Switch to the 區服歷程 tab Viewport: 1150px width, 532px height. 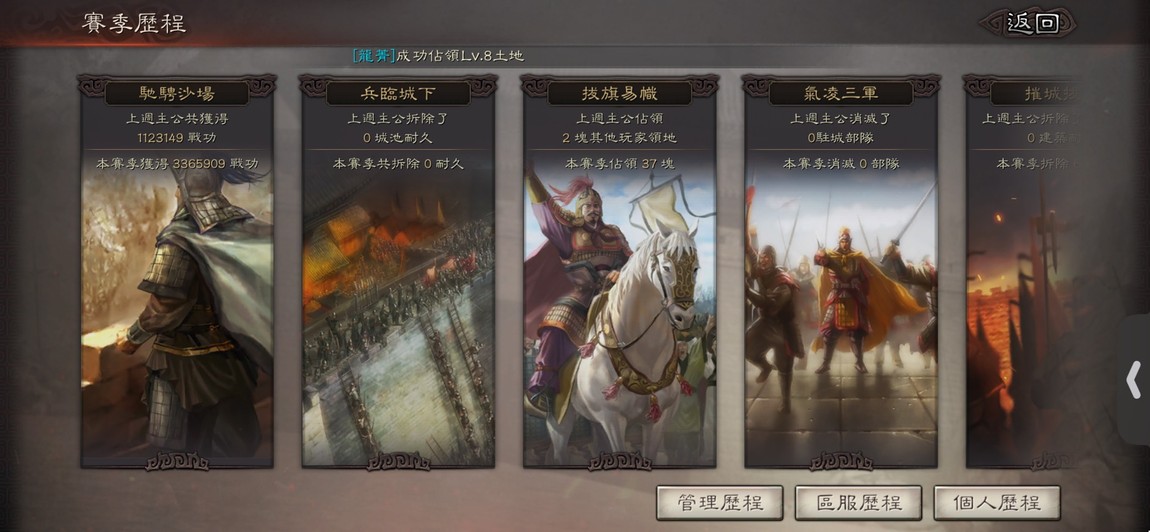click(858, 503)
